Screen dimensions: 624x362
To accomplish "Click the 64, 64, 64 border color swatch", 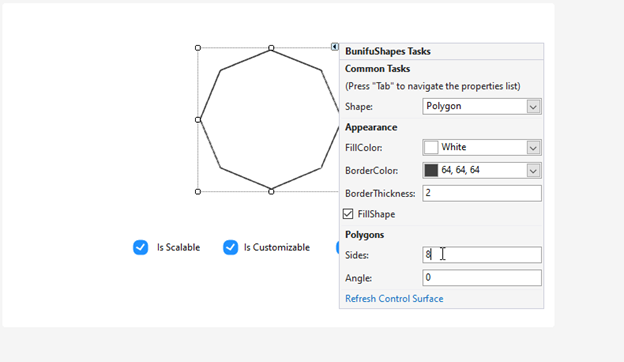I will pos(431,170).
